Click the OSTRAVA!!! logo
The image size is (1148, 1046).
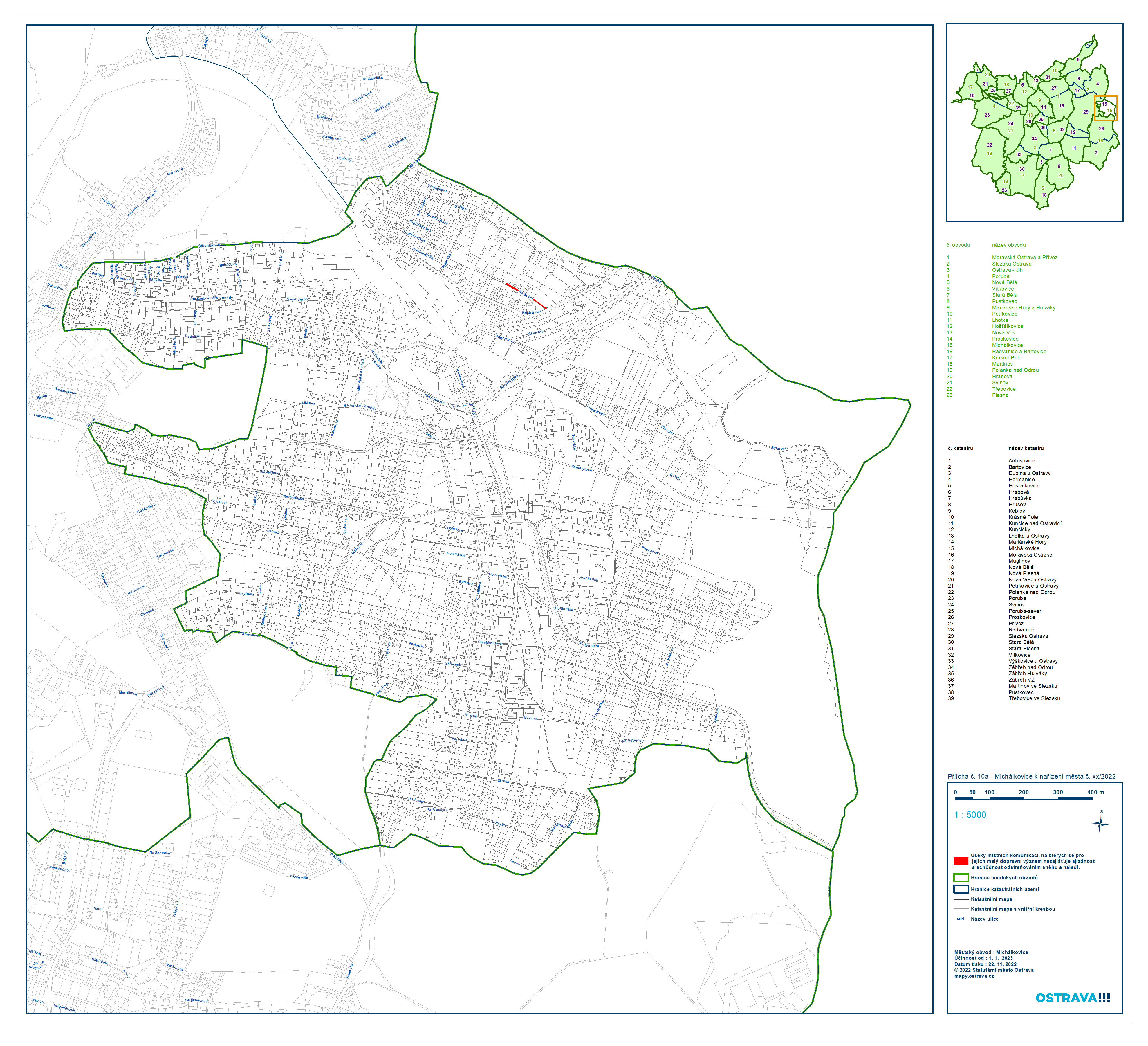[1072, 998]
